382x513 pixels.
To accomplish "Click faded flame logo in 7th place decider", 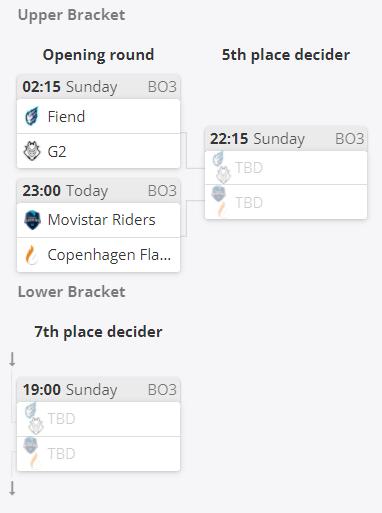I will coord(34,460).
